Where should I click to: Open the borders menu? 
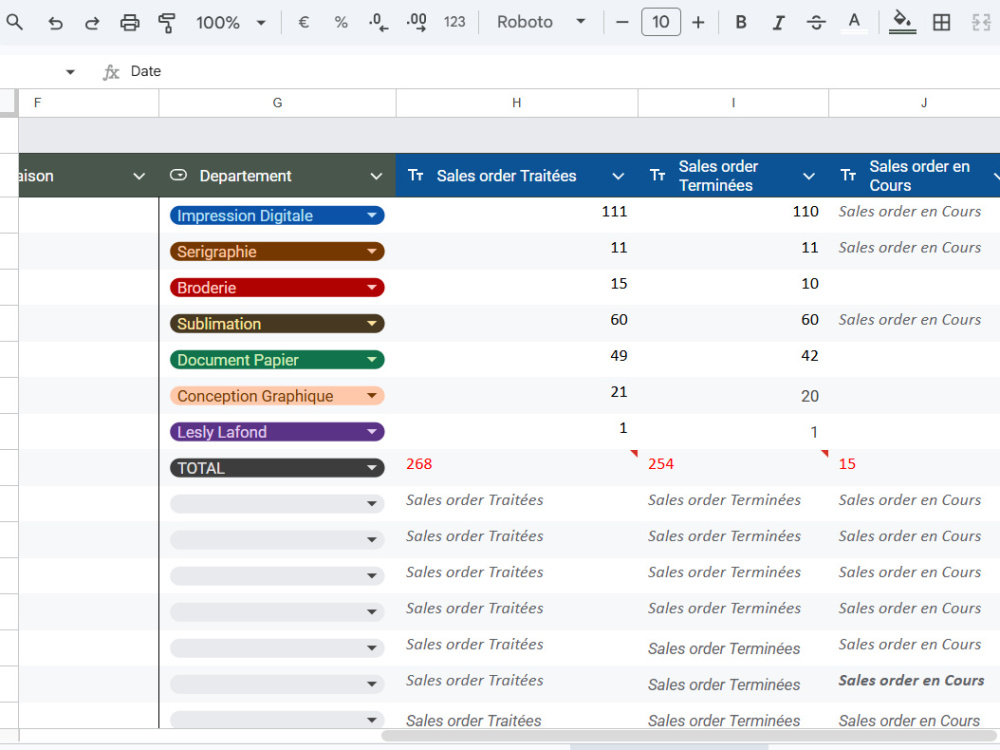(941, 22)
